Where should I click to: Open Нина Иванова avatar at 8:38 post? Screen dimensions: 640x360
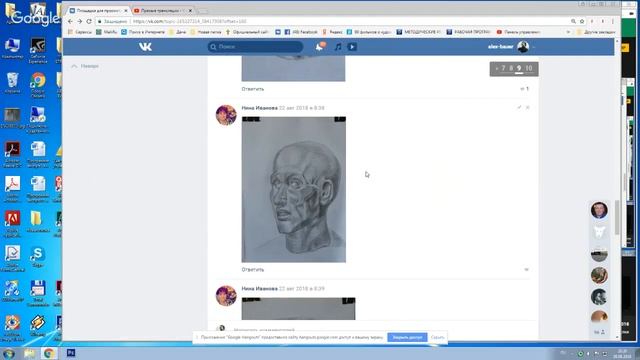pos(226,115)
